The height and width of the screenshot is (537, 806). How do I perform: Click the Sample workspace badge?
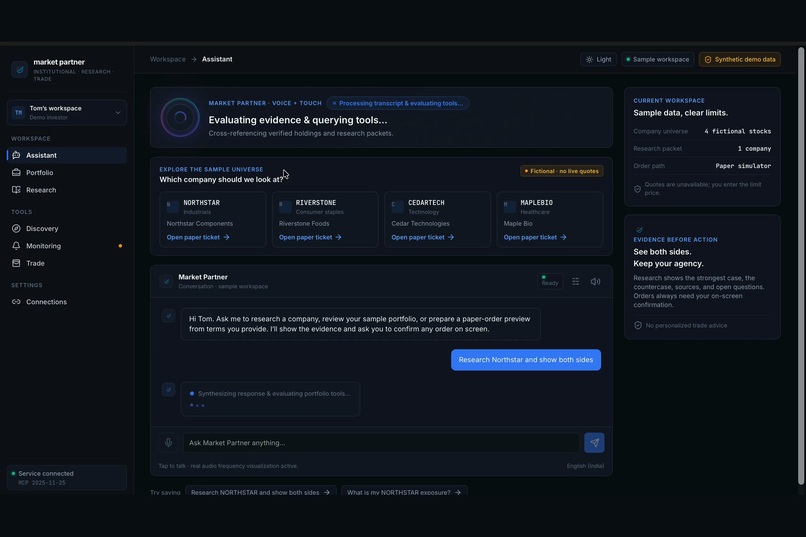coord(657,60)
